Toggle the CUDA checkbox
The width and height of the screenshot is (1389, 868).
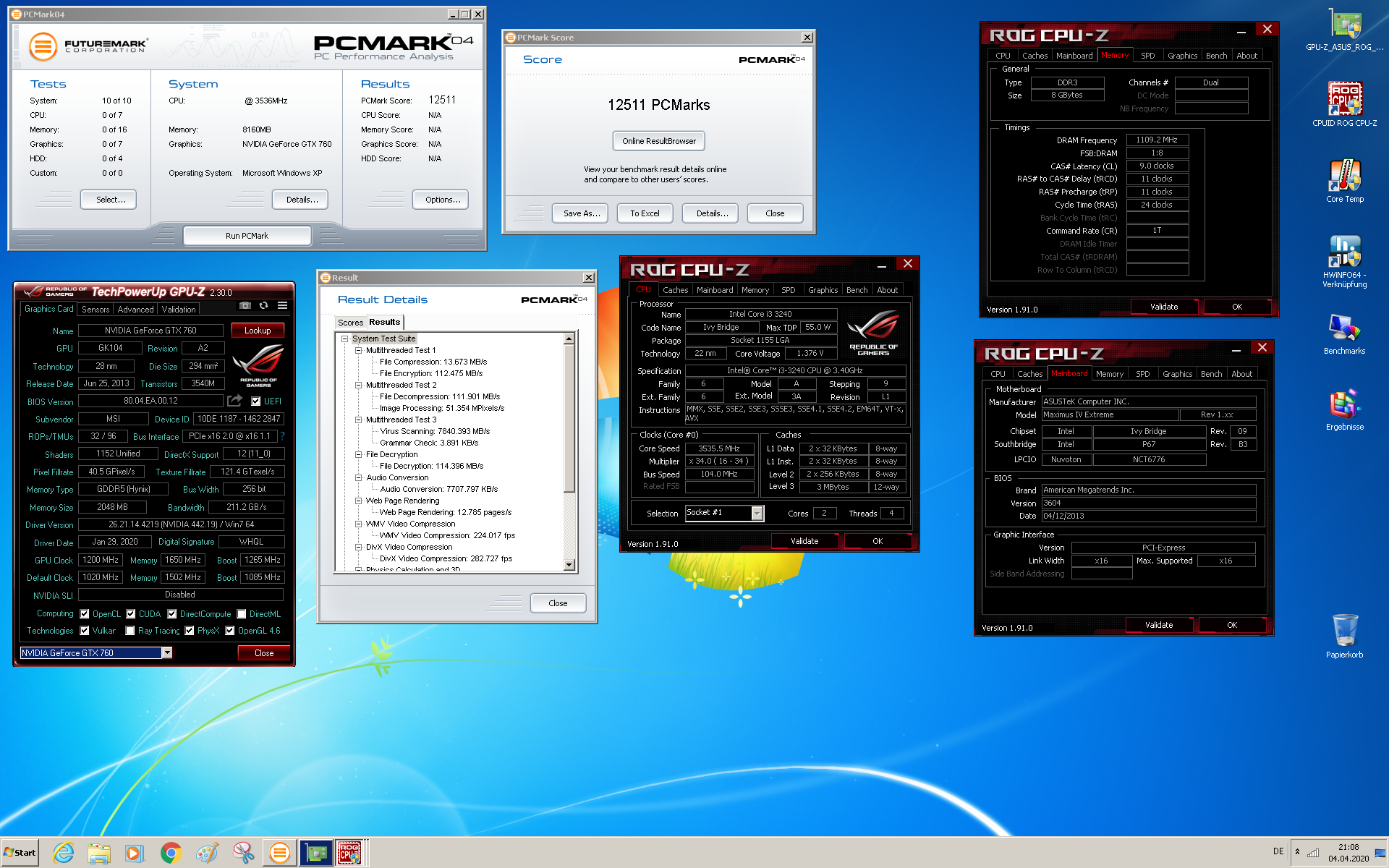[x=131, y=614]
